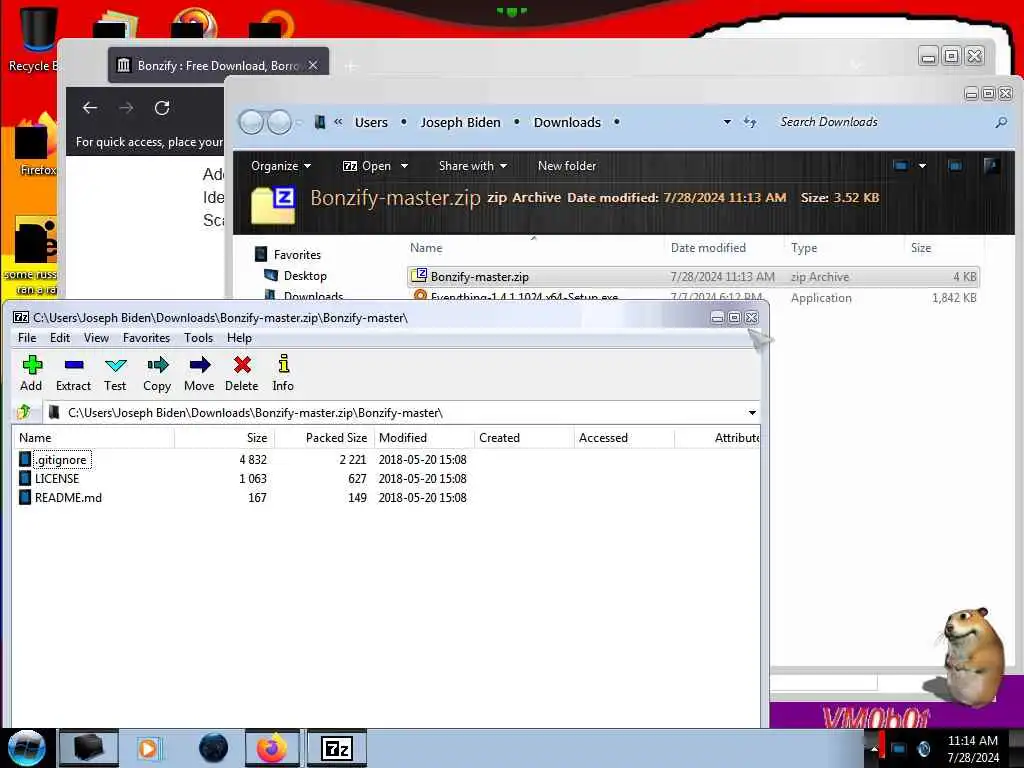Click the red Delete button in 7-Zip
This screenshot has height=768, width=1024.
pyautogui.click(x=242, y=374)
